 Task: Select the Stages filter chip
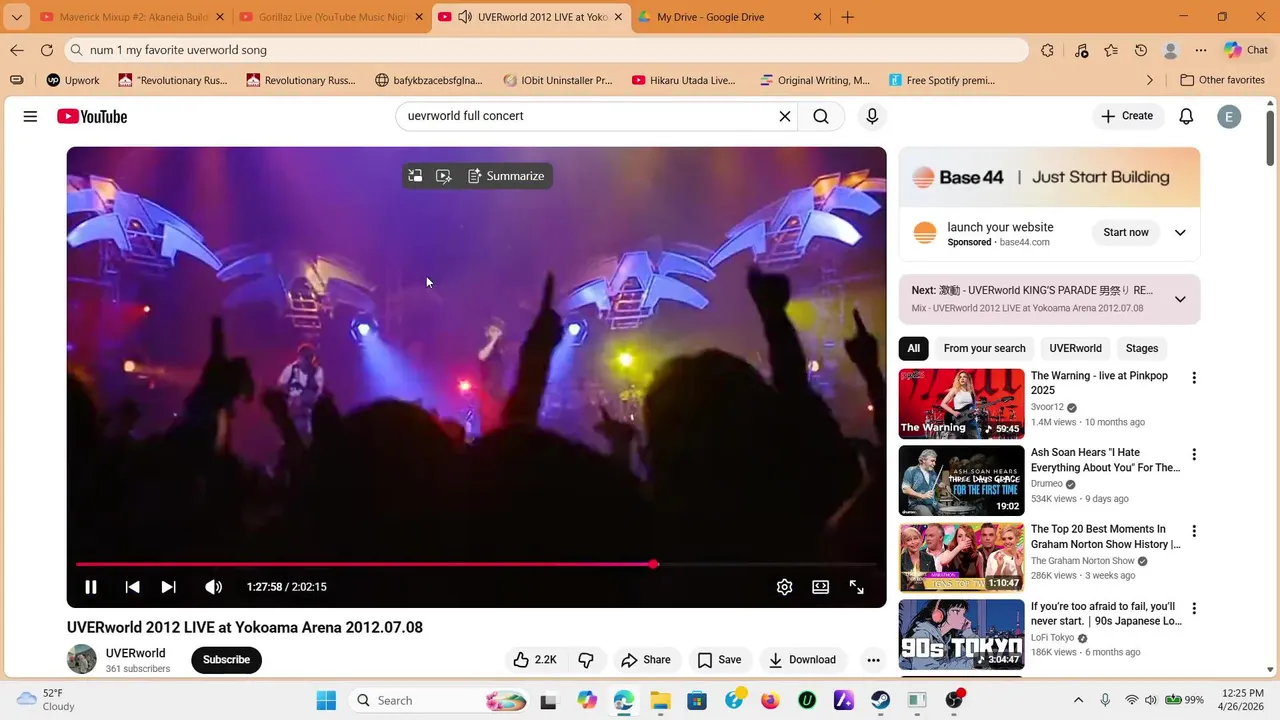1142,348
